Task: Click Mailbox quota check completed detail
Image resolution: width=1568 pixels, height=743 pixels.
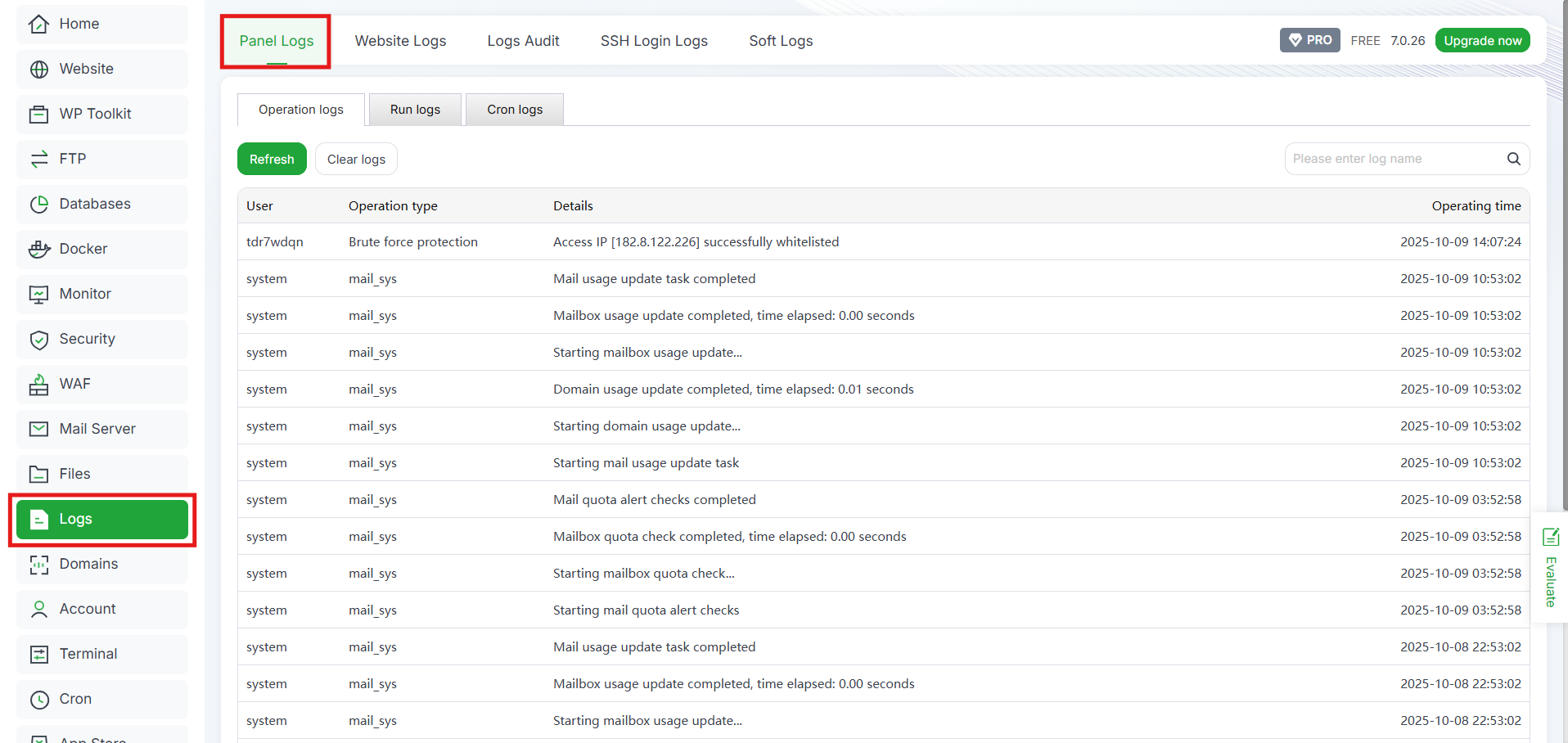Action: (730, 537)
